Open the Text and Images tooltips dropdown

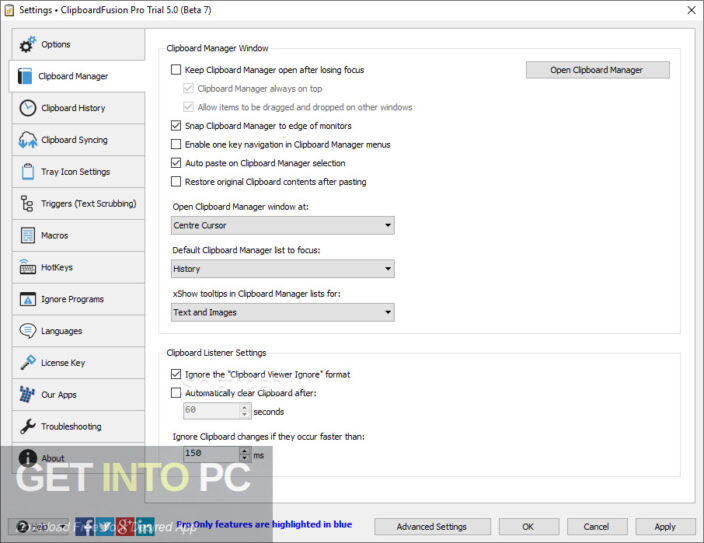[282, 312]
